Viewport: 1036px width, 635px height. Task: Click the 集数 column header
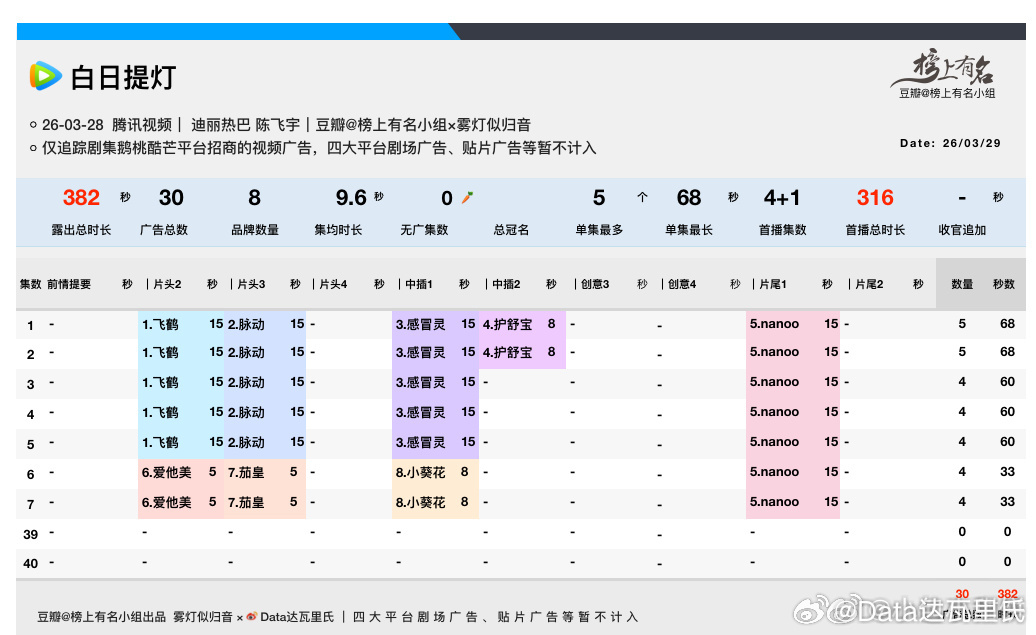click(x=30, y=284)
